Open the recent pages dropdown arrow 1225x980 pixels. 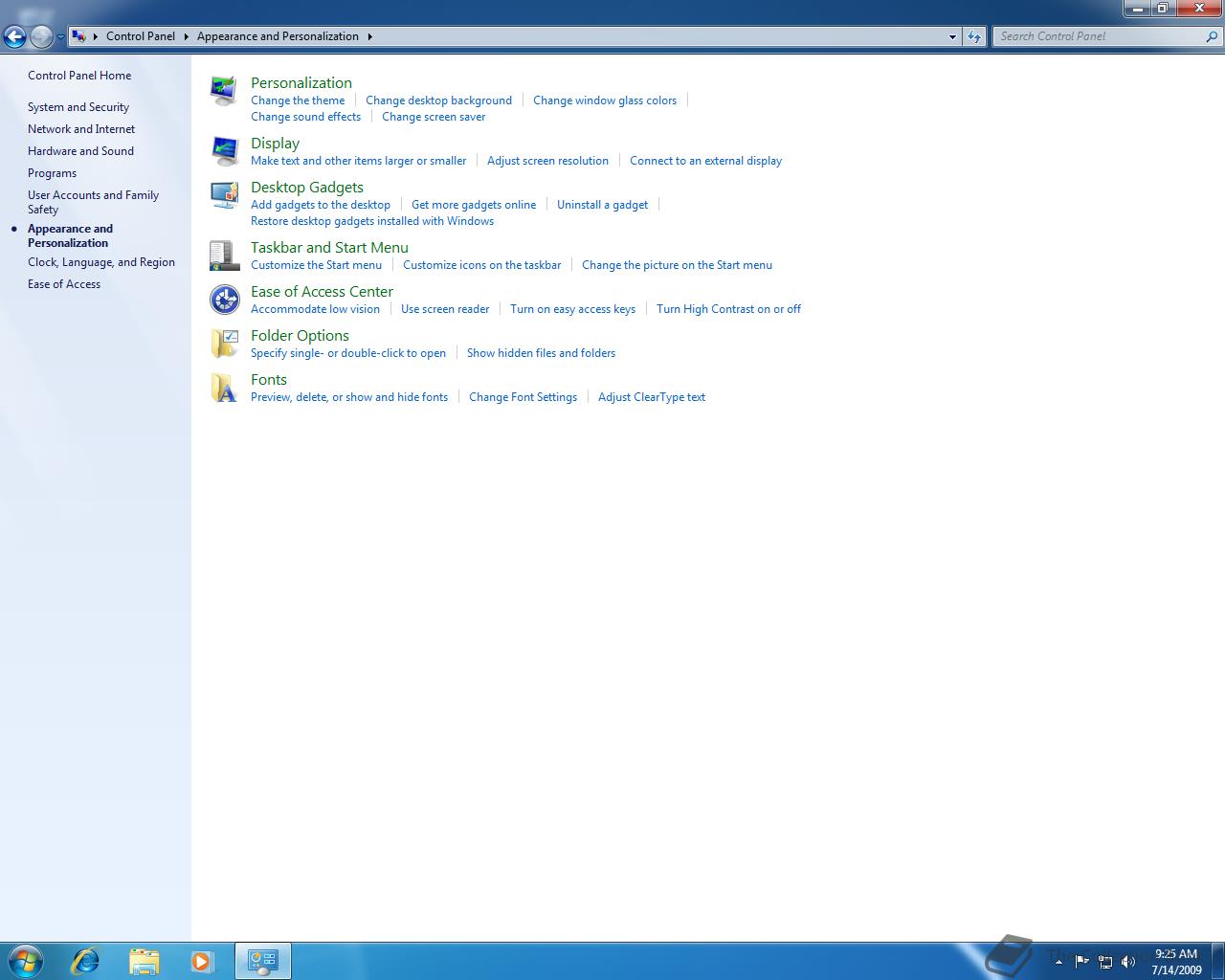60,36
